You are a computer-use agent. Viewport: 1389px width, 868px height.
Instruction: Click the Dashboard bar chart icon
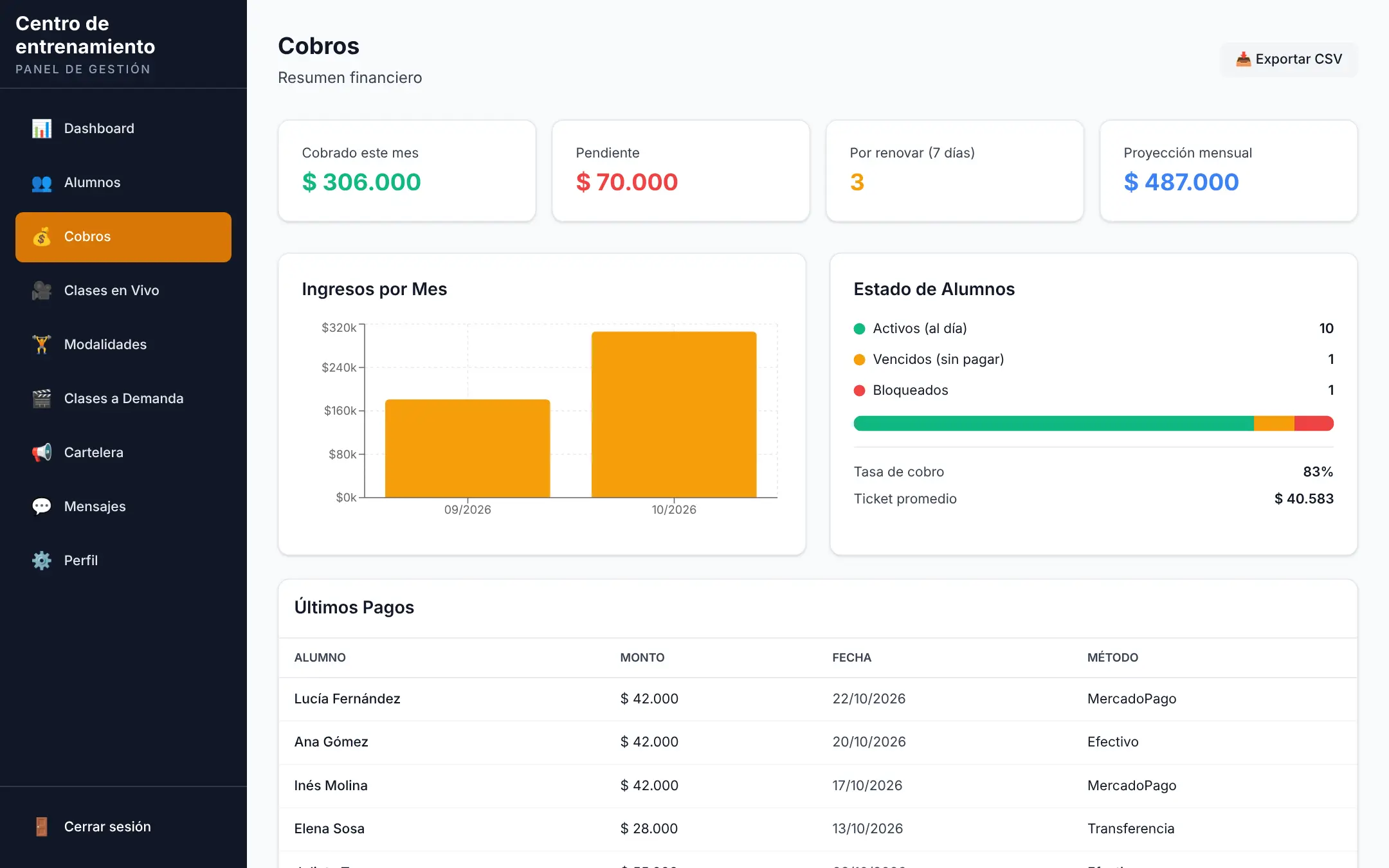coord(42,129)
